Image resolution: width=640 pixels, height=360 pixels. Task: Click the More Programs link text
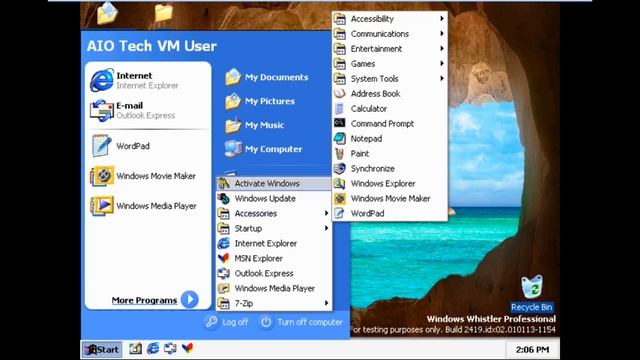pos(144,300)
